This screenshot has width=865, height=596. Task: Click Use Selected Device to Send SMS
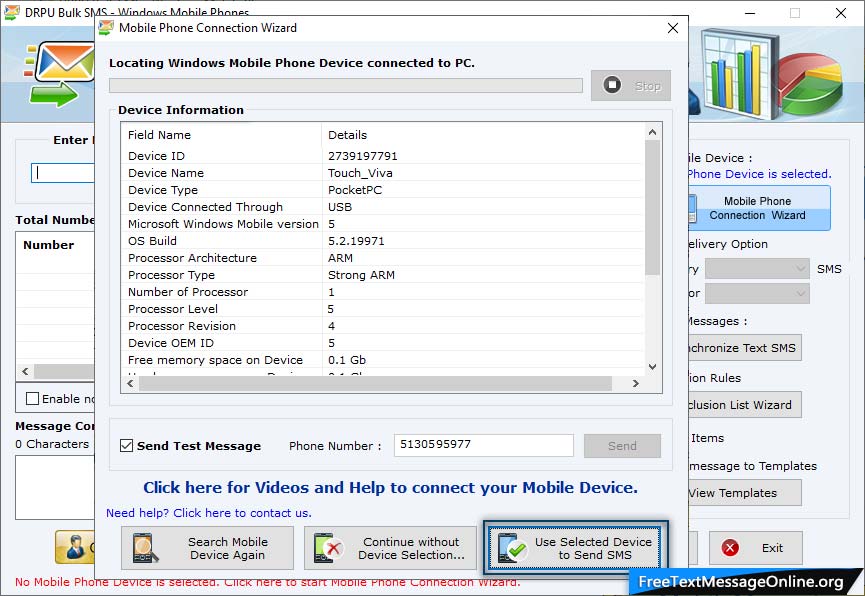575,548
